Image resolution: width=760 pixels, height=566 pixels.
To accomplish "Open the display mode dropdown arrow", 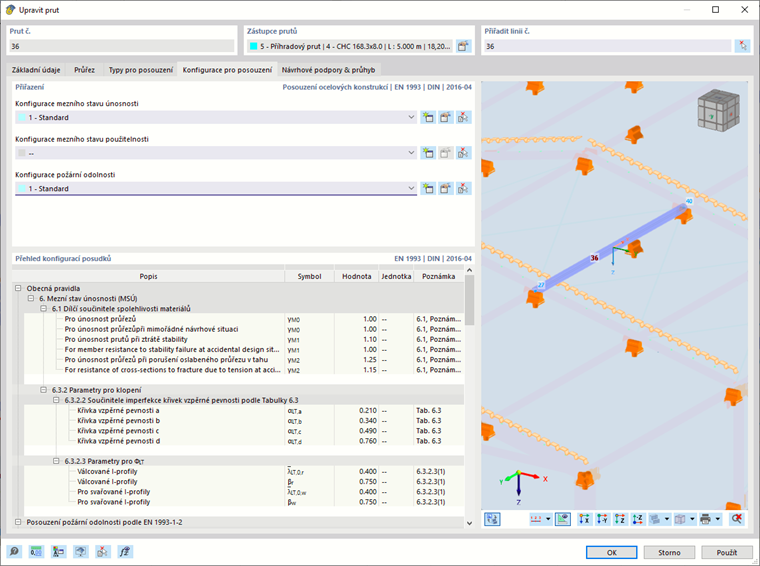I will (x=667, y=519).
